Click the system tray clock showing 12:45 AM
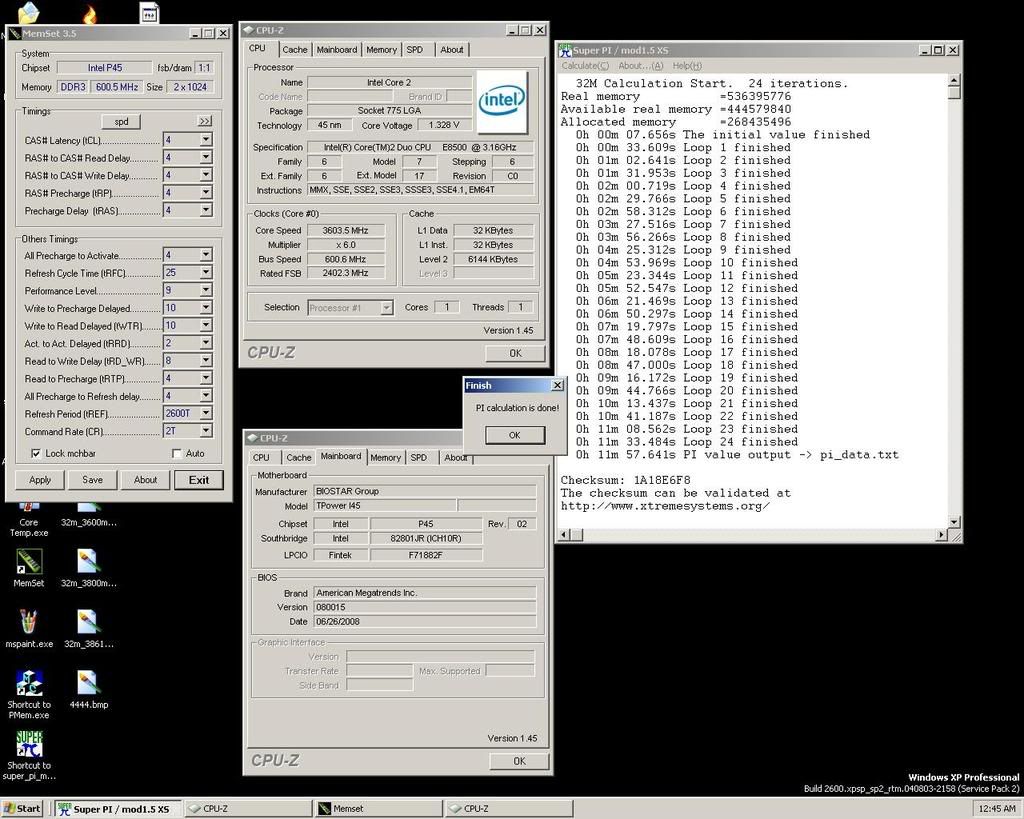1024x819 pixels. (x=997, y=809)
